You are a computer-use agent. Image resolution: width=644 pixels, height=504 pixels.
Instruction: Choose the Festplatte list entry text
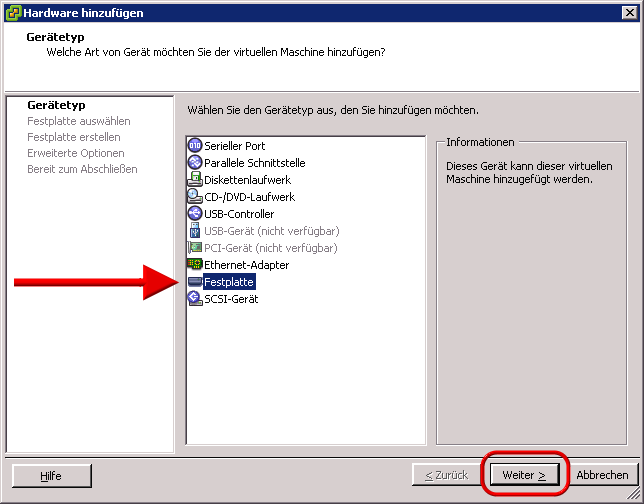pos(229,282)
